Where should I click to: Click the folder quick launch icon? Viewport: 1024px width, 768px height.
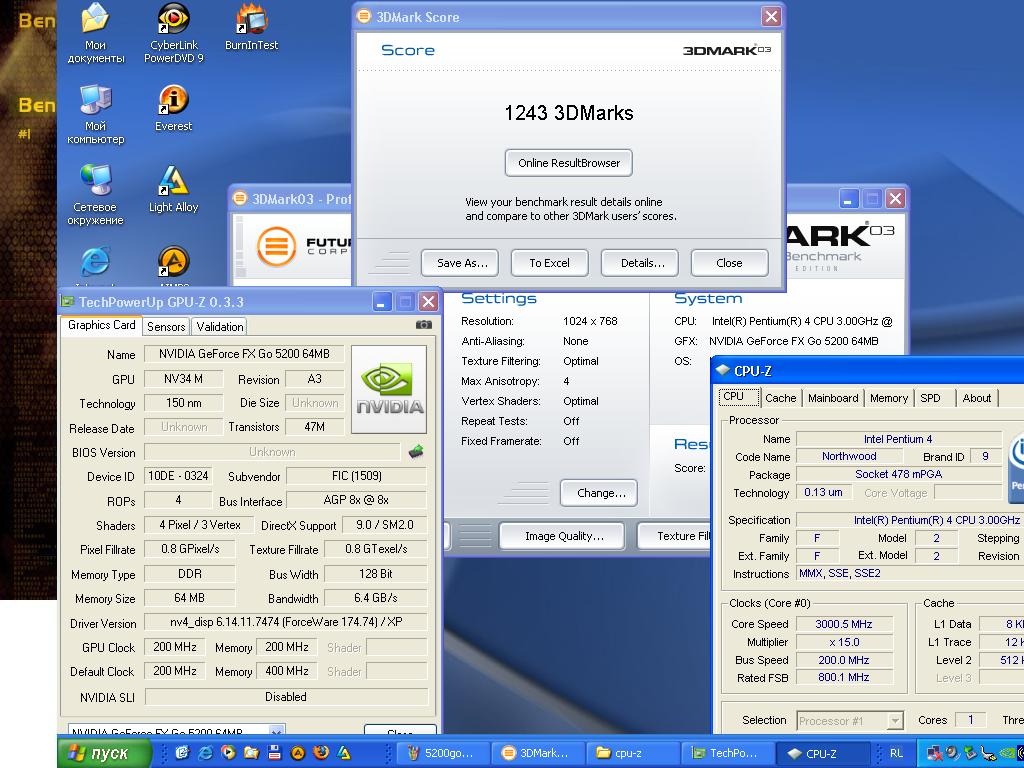(x=251, y=753)
